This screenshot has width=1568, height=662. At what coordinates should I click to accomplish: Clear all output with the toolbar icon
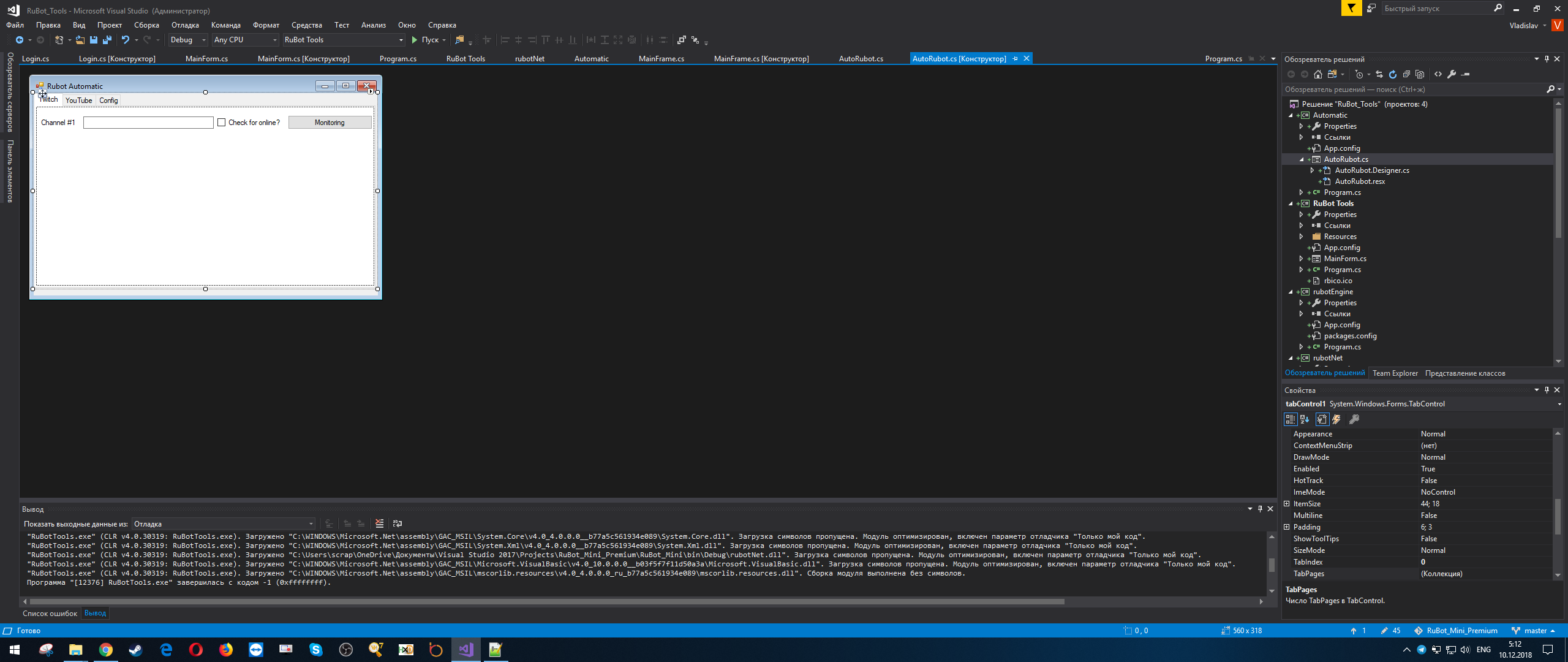click(379, 523)
